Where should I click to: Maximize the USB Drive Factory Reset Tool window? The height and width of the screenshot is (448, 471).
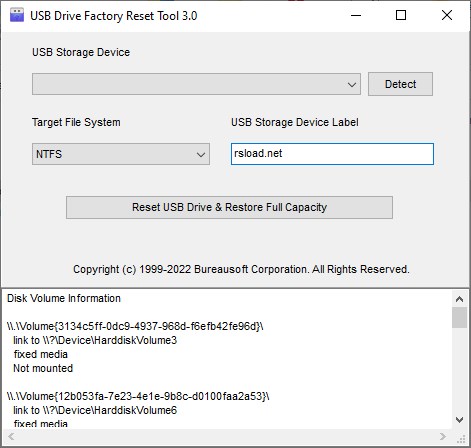(x=401, y=15)
